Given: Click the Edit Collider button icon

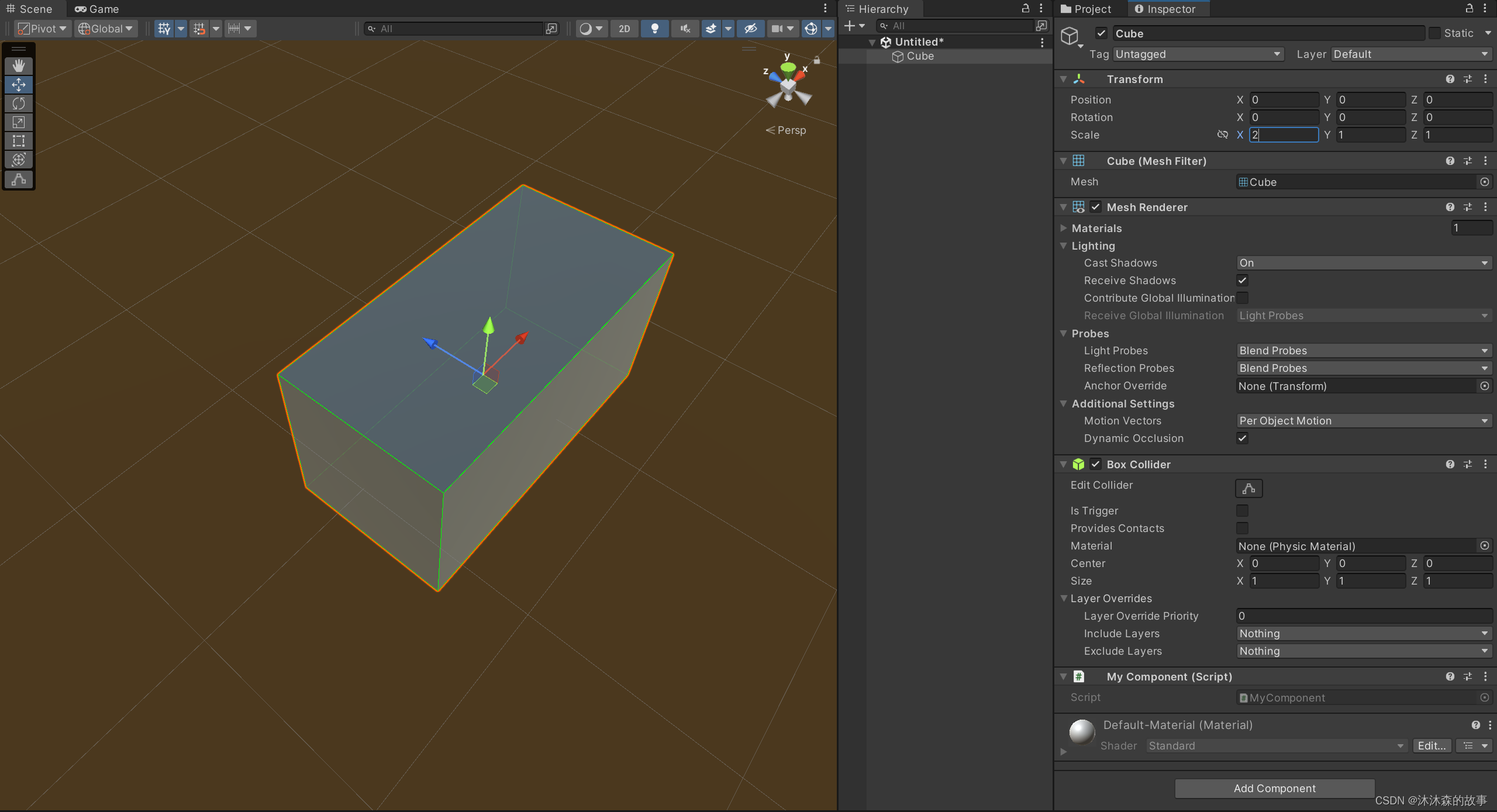Looking at the screenshot, I should pos(1249,488).
